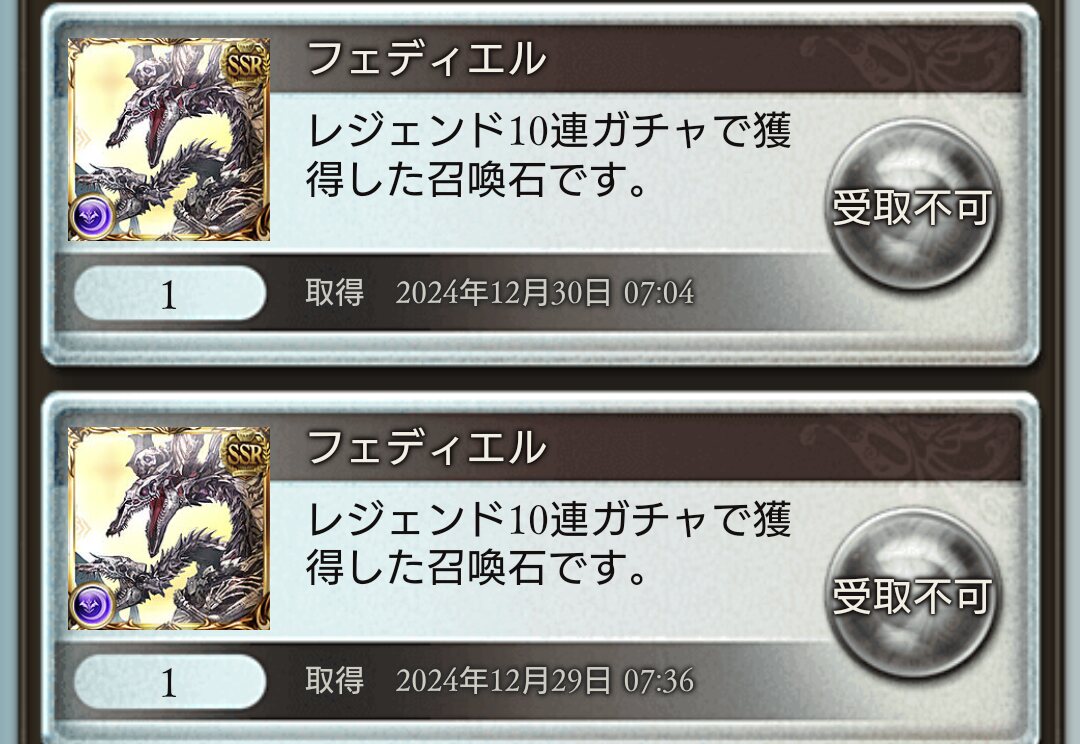Viewport: 1080px width, 744px height.
Task: Click dark element icon on the bottom summon
Action: click(x=92, y=606)
